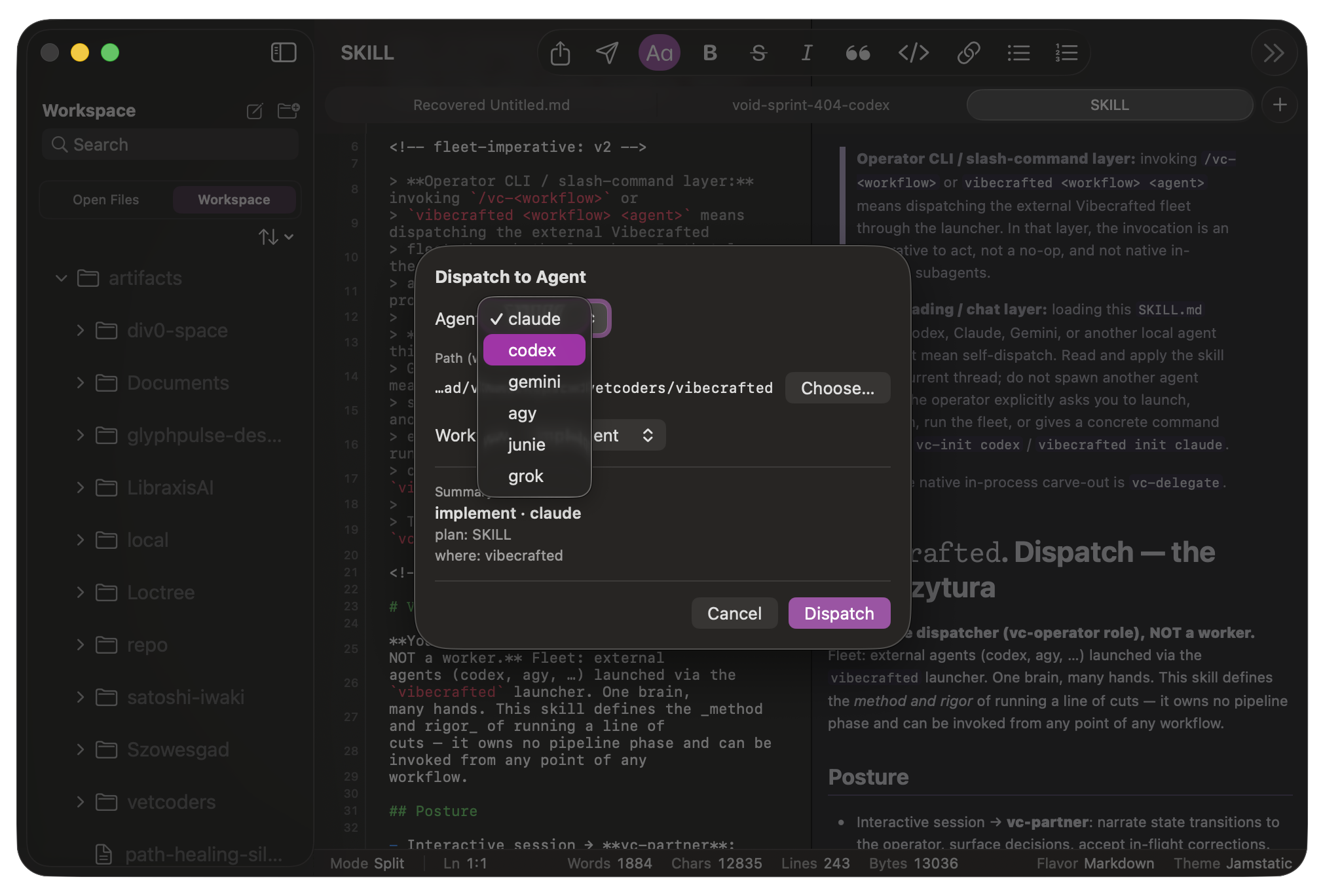Expand the local folder
This screenshot has height=896, width=1323.
coord(80,540)
